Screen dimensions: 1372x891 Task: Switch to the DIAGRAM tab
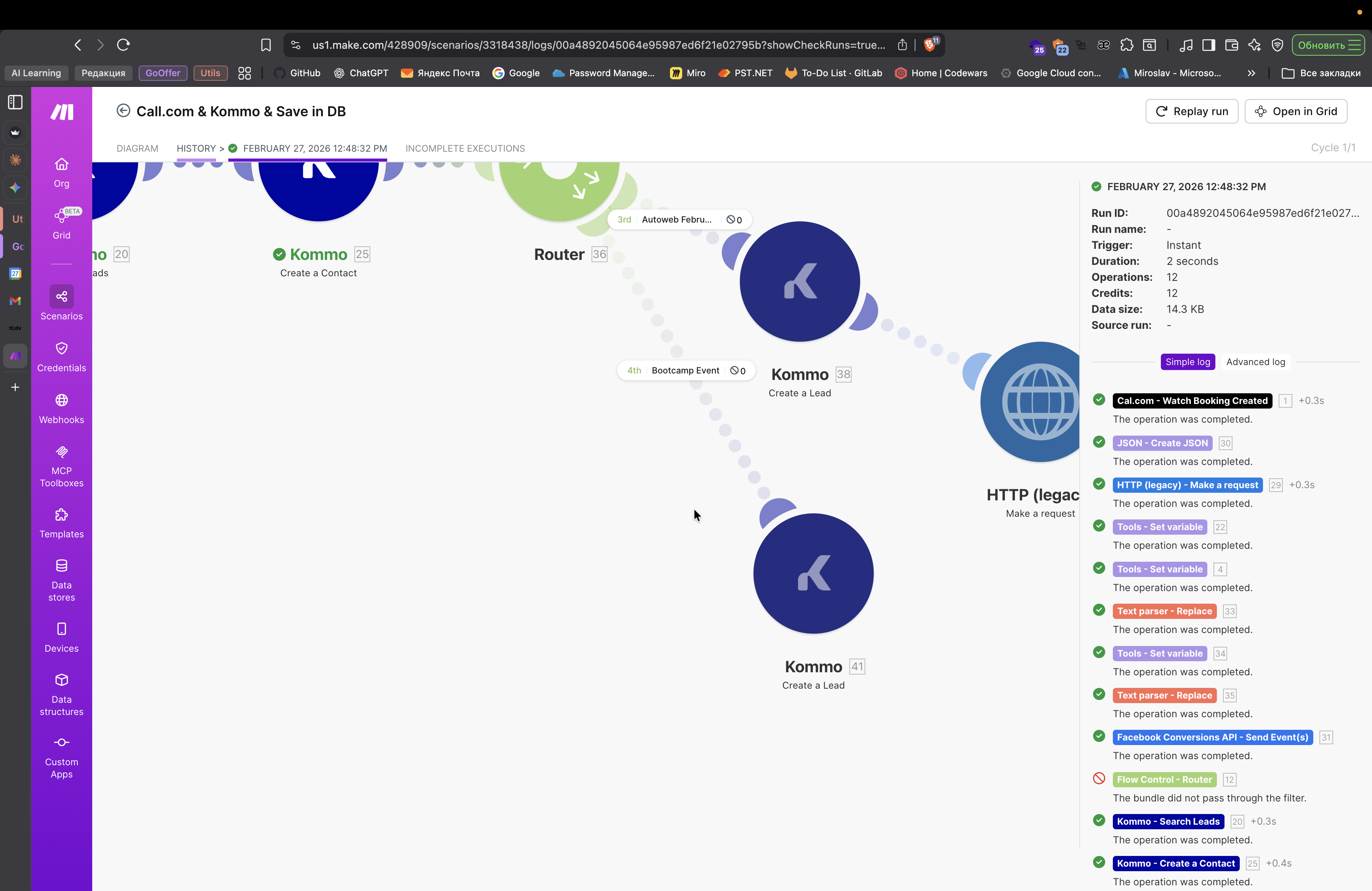coord(137,148)
